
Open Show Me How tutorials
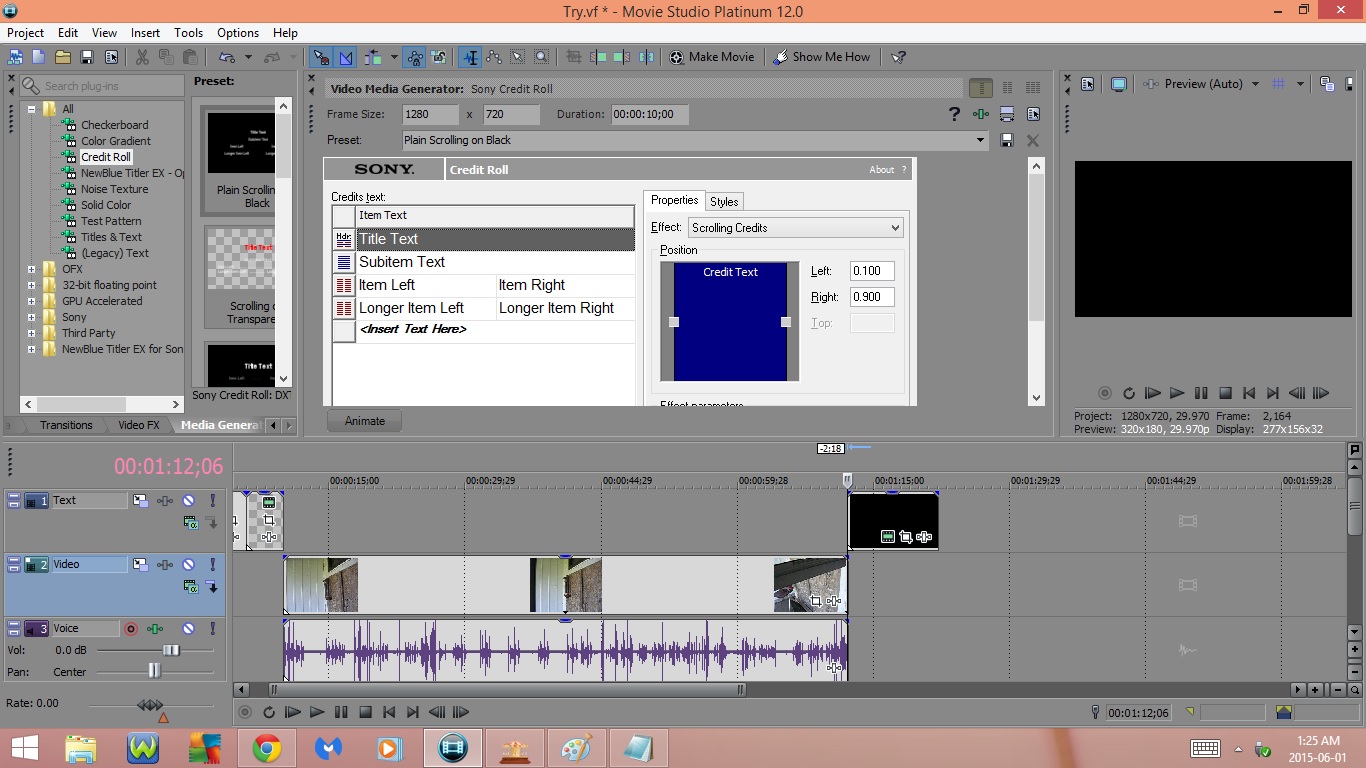coord(822,57)
